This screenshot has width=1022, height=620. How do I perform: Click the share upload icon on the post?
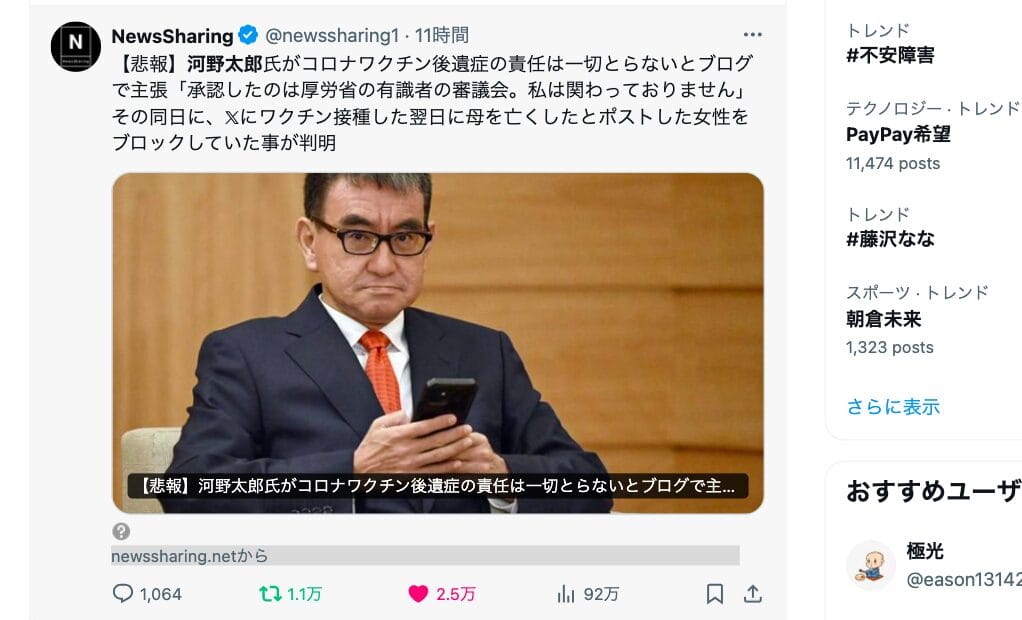pos(752,594)
